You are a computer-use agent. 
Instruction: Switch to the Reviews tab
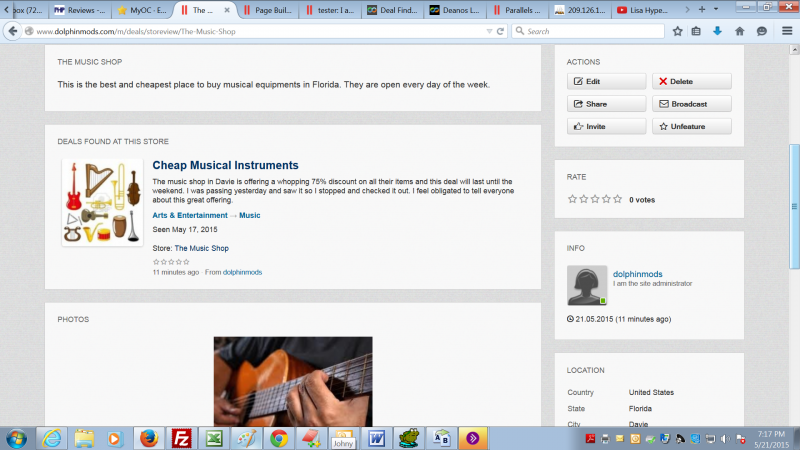[80, 10]
